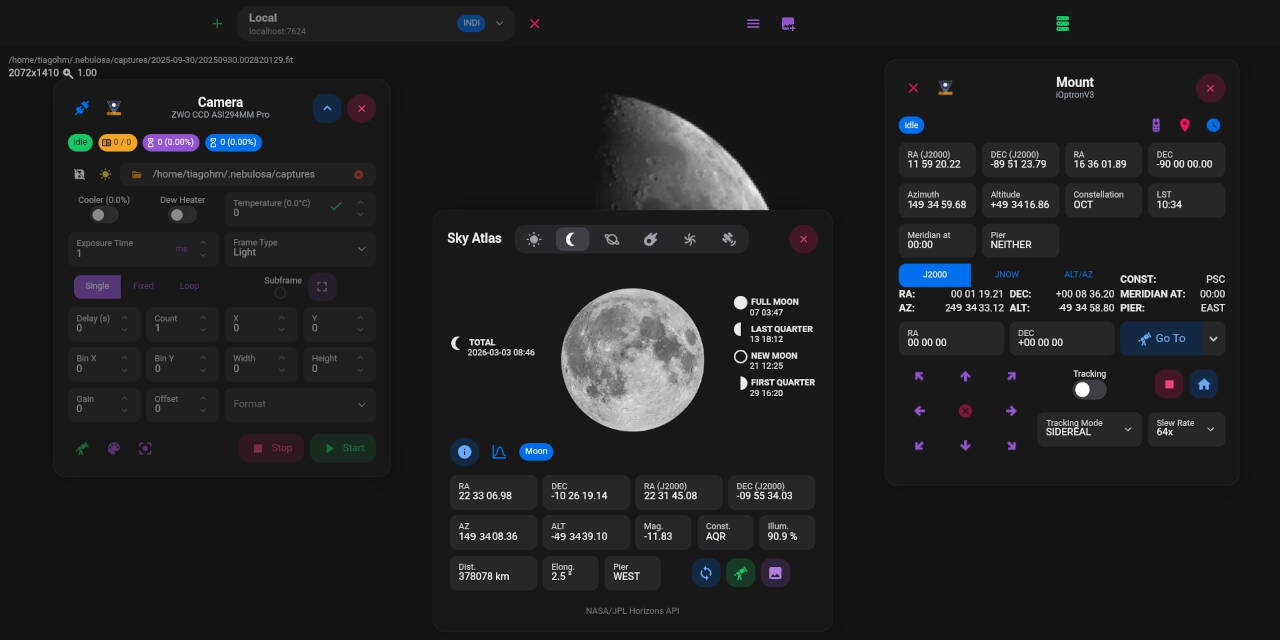Click the connect plug icon in Camera panel
Screen dimensions: 1280x640
[x=82, y=108]
